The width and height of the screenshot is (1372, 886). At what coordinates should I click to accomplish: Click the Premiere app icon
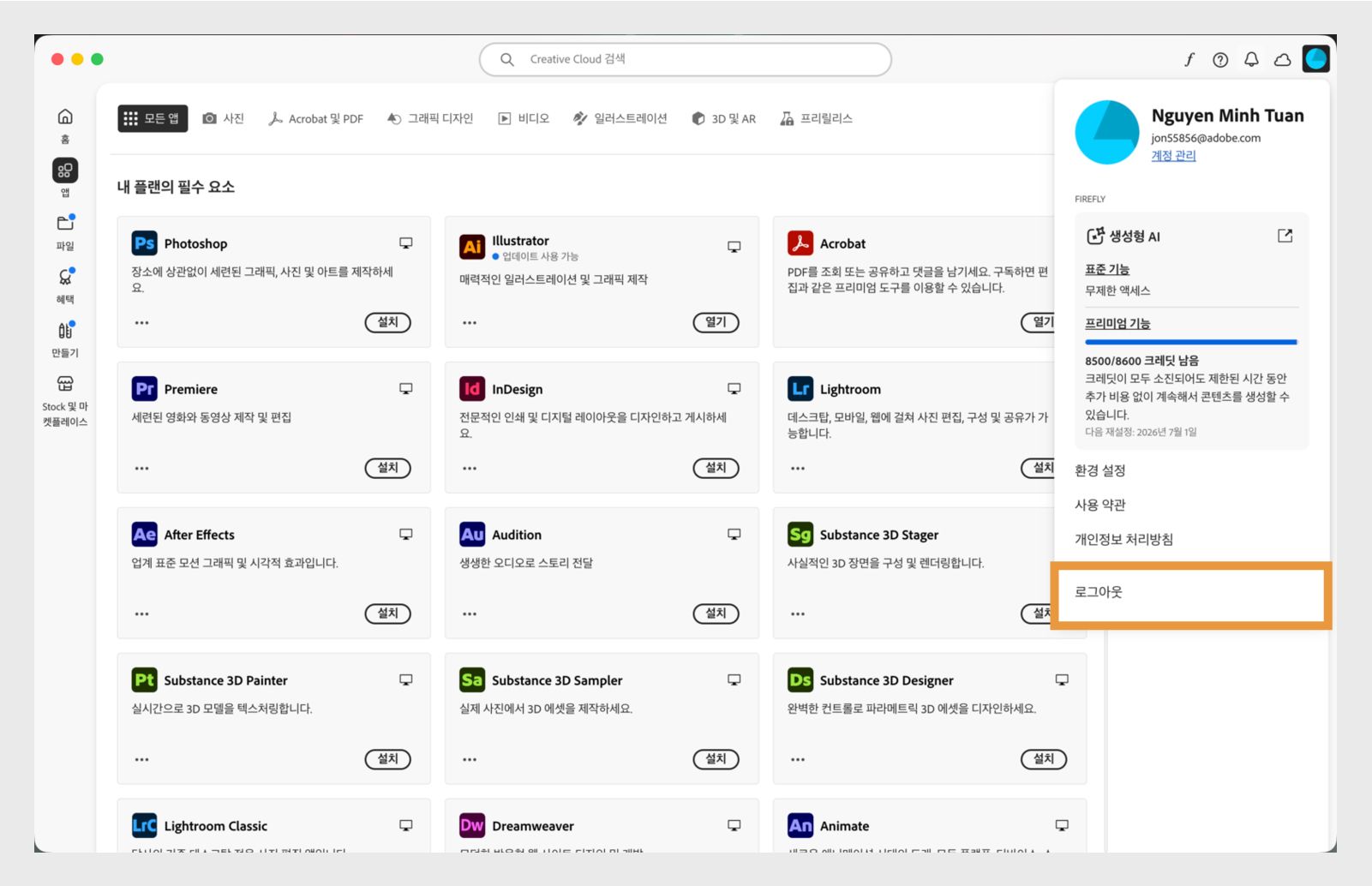click(x=144, y=389)
